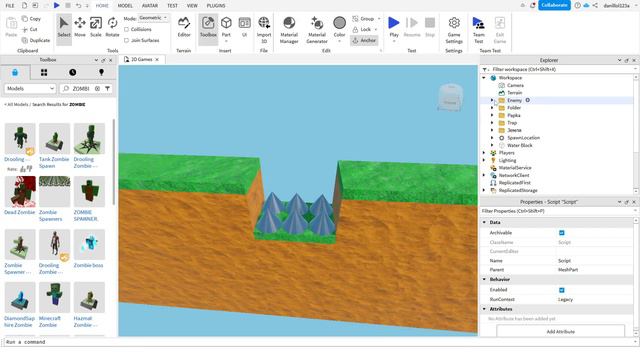
Task: Switch to the AVATAR ribbon tab
Action: (150, 6)
